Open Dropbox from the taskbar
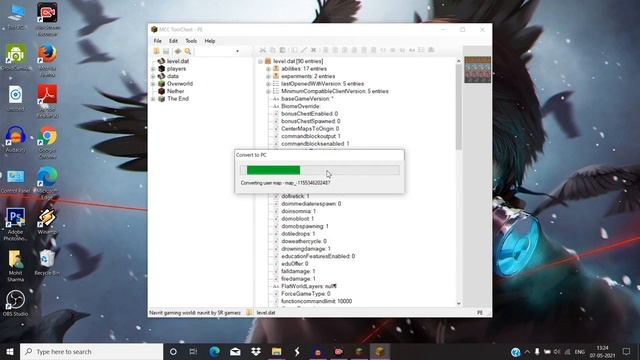This screenshot has width=640, height=360. coord(256,352)
